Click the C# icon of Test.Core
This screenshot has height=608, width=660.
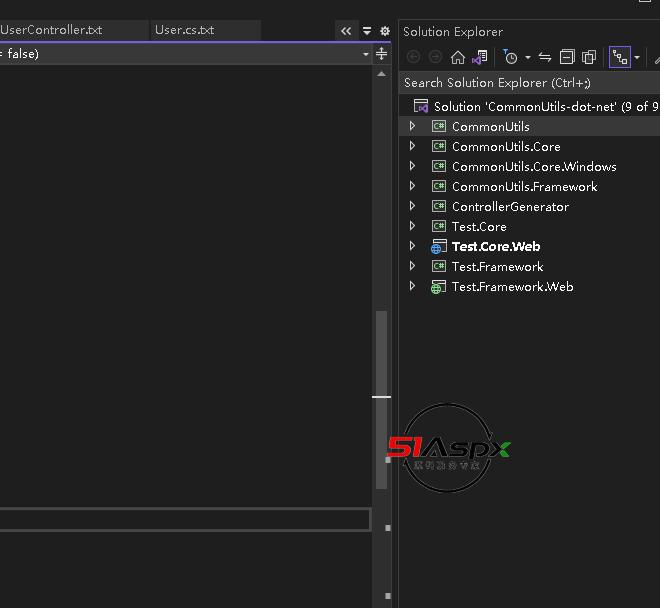point(439,226)
